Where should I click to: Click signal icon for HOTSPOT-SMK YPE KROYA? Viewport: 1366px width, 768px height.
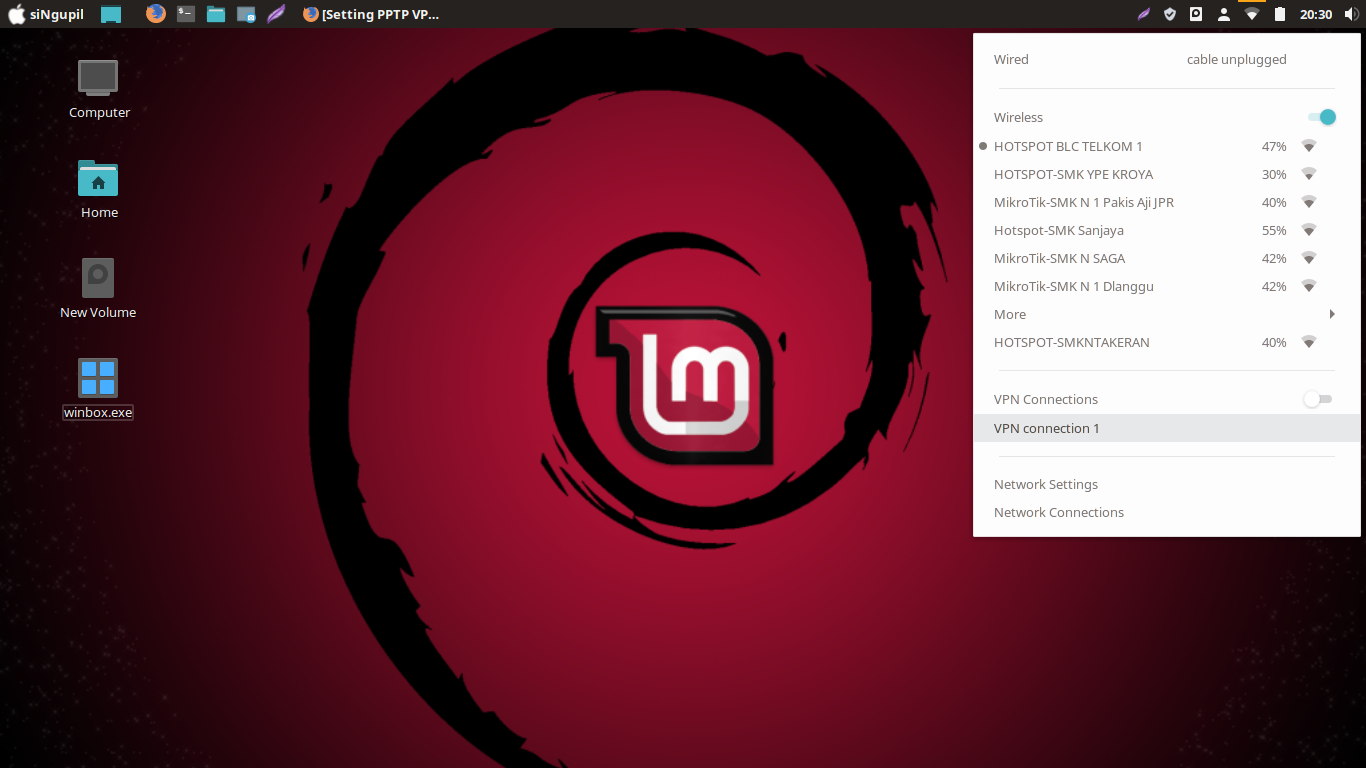(1308, 174)
